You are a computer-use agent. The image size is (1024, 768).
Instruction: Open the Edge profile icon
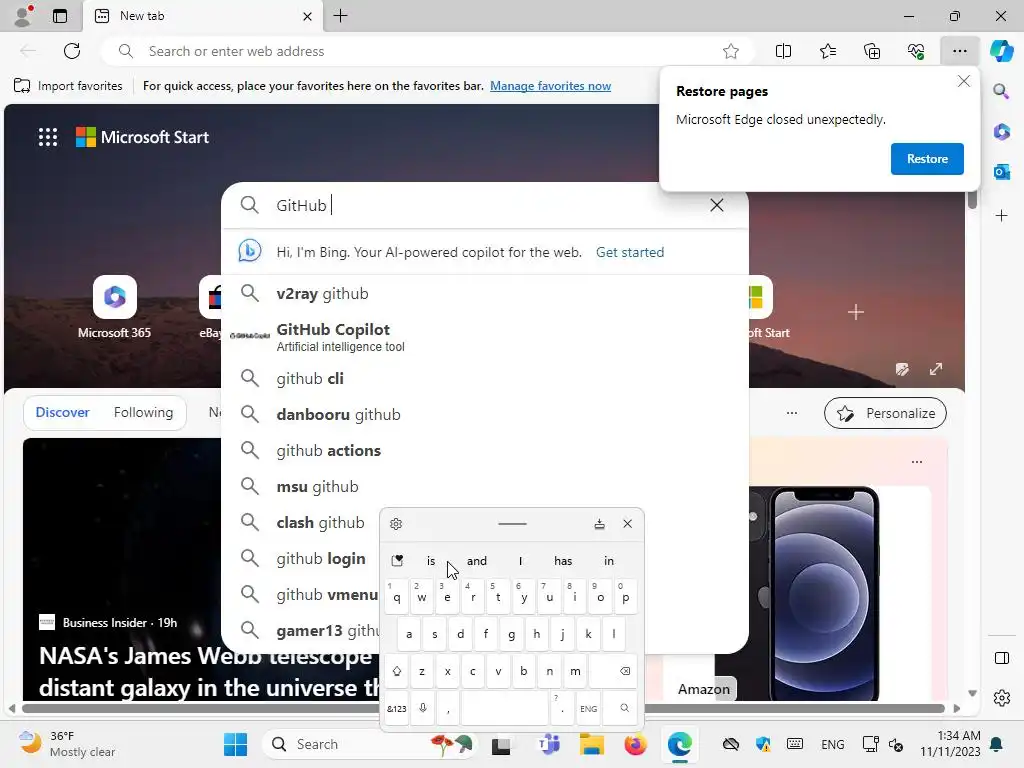(x=24, y=16)
